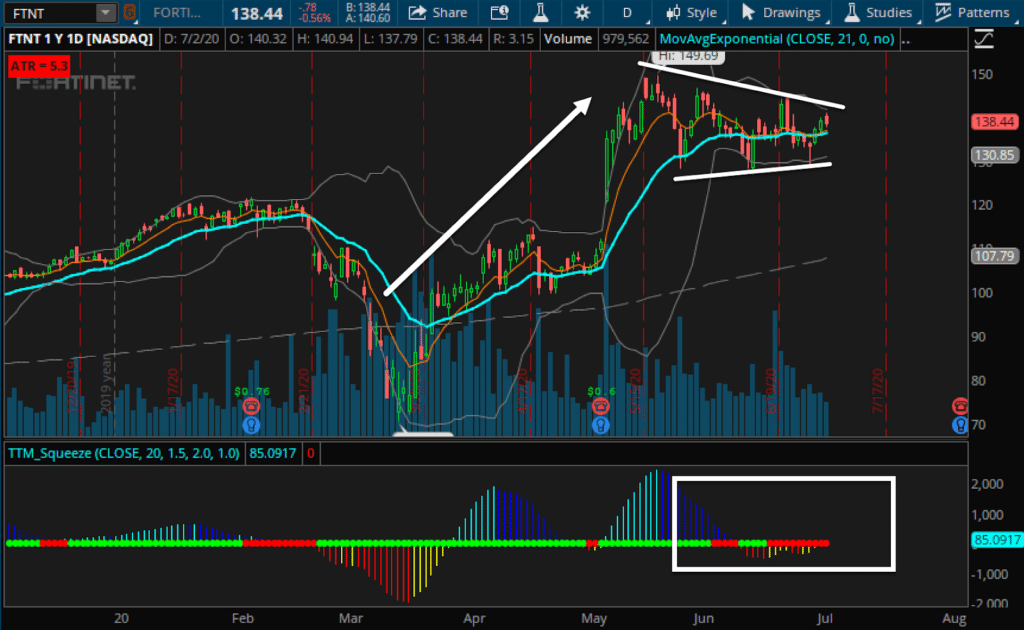Click the 107.79 price axis bubble
1024x630 pixels.
click(993, 256)
